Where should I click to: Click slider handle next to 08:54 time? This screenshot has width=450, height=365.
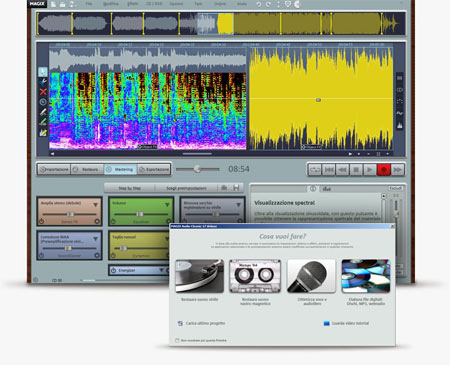pos(197,169)
